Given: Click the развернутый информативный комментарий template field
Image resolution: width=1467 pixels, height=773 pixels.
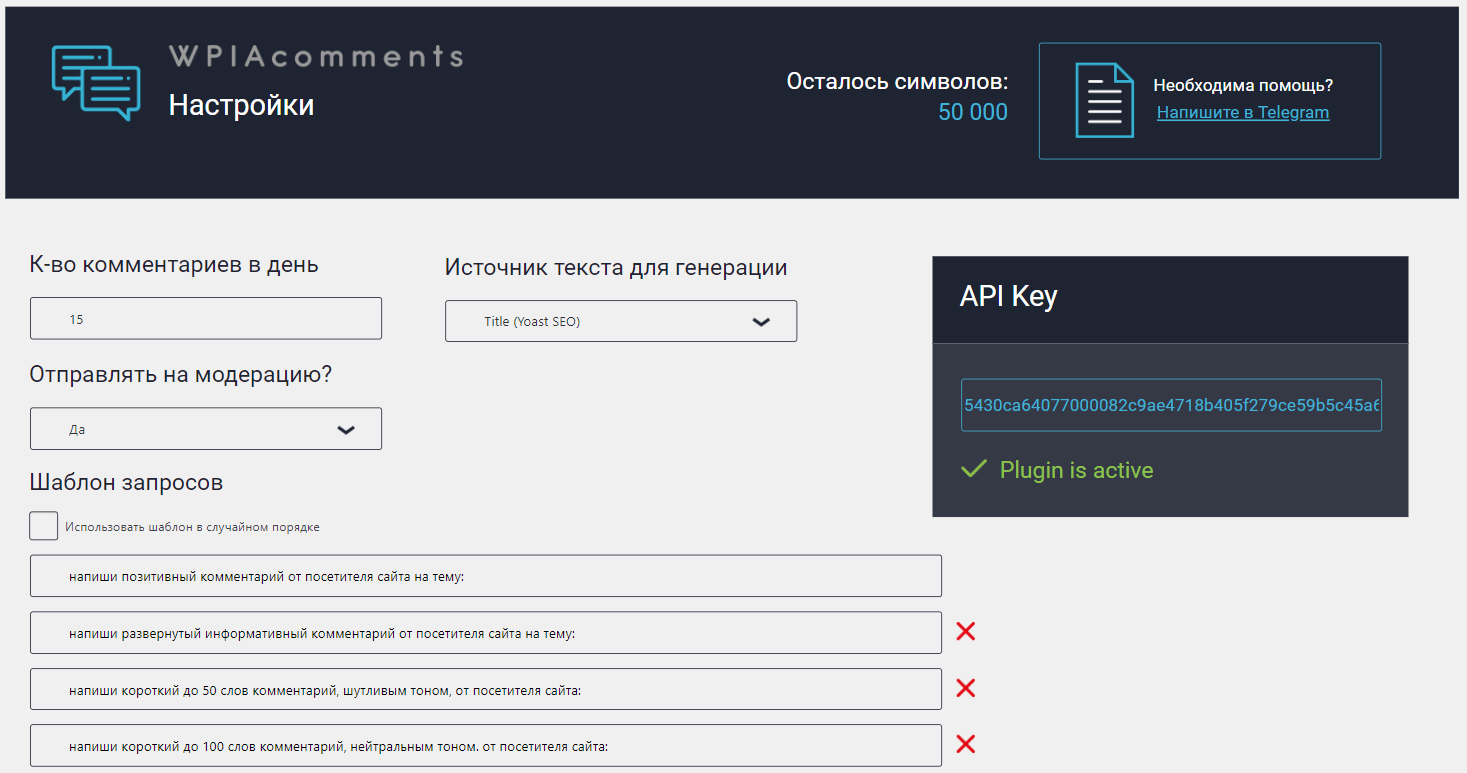Looking at the screenshot, I should point(486,632).
